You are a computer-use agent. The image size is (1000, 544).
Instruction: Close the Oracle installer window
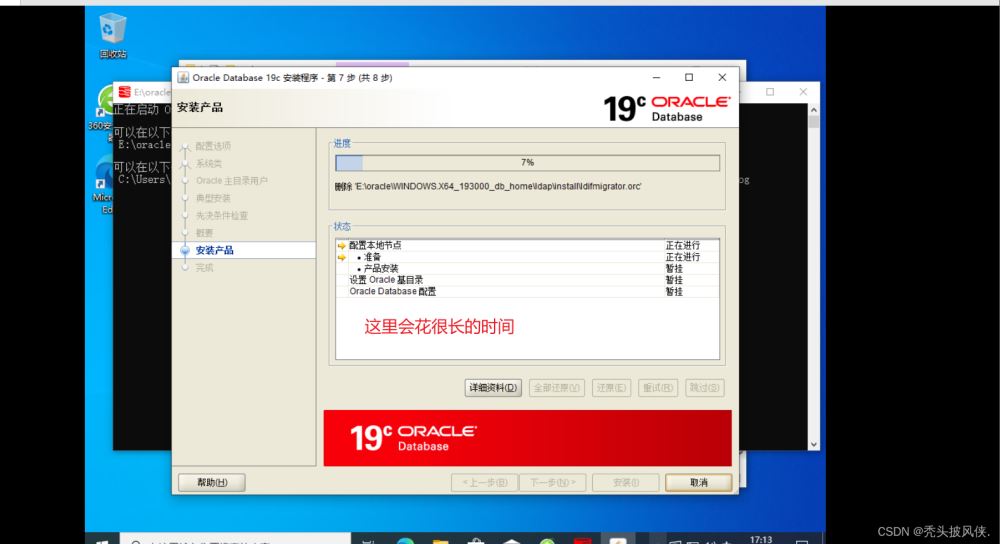click(722, 78)
